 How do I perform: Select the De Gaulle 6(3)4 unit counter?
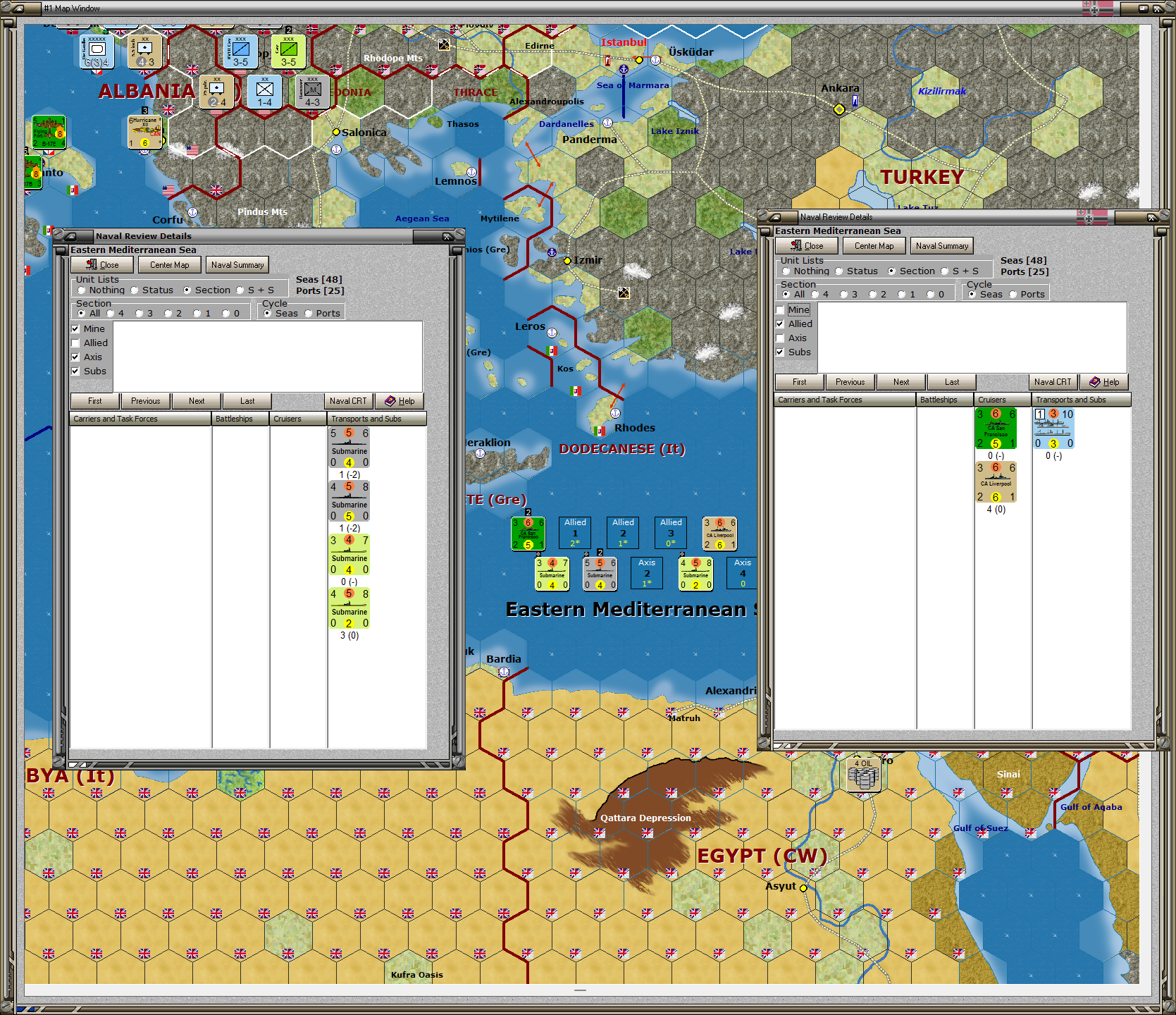click(97, 51)
